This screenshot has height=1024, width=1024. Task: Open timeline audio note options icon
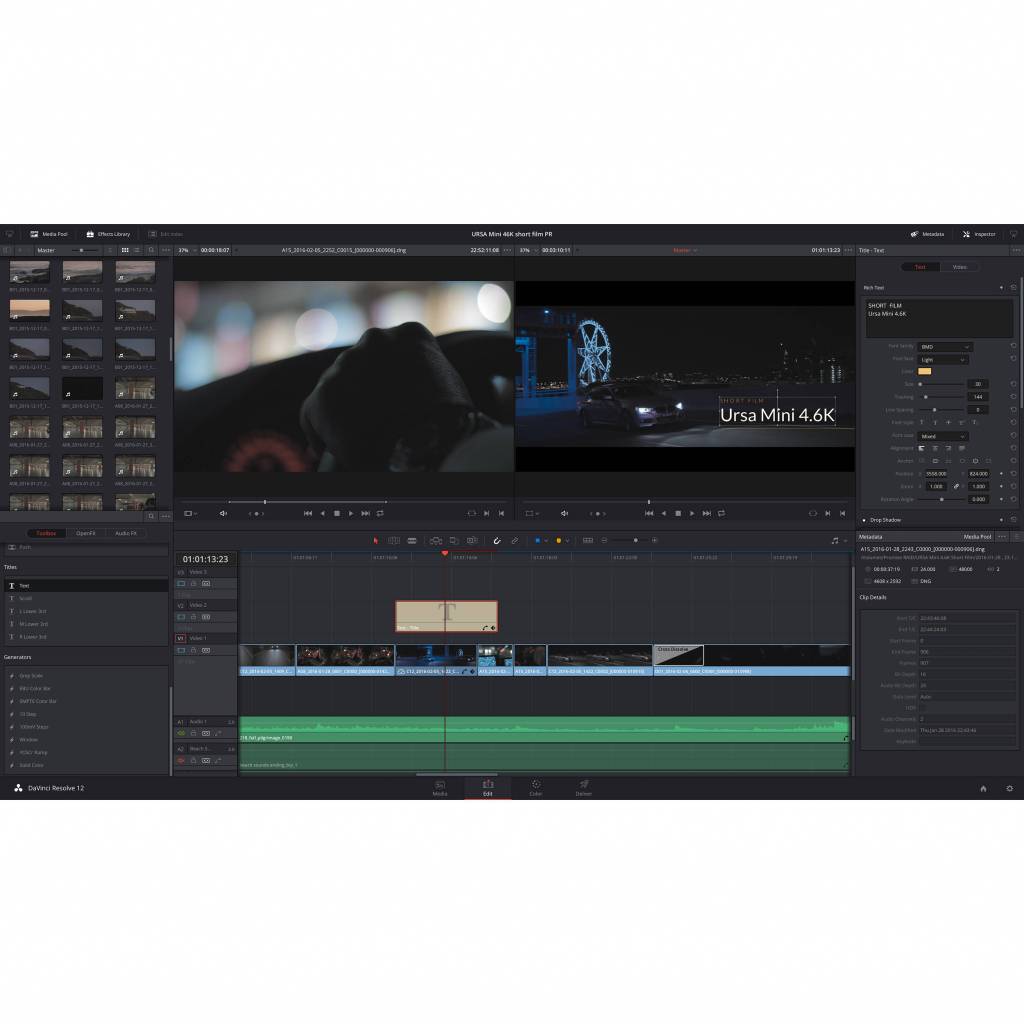tap(835, 541)
